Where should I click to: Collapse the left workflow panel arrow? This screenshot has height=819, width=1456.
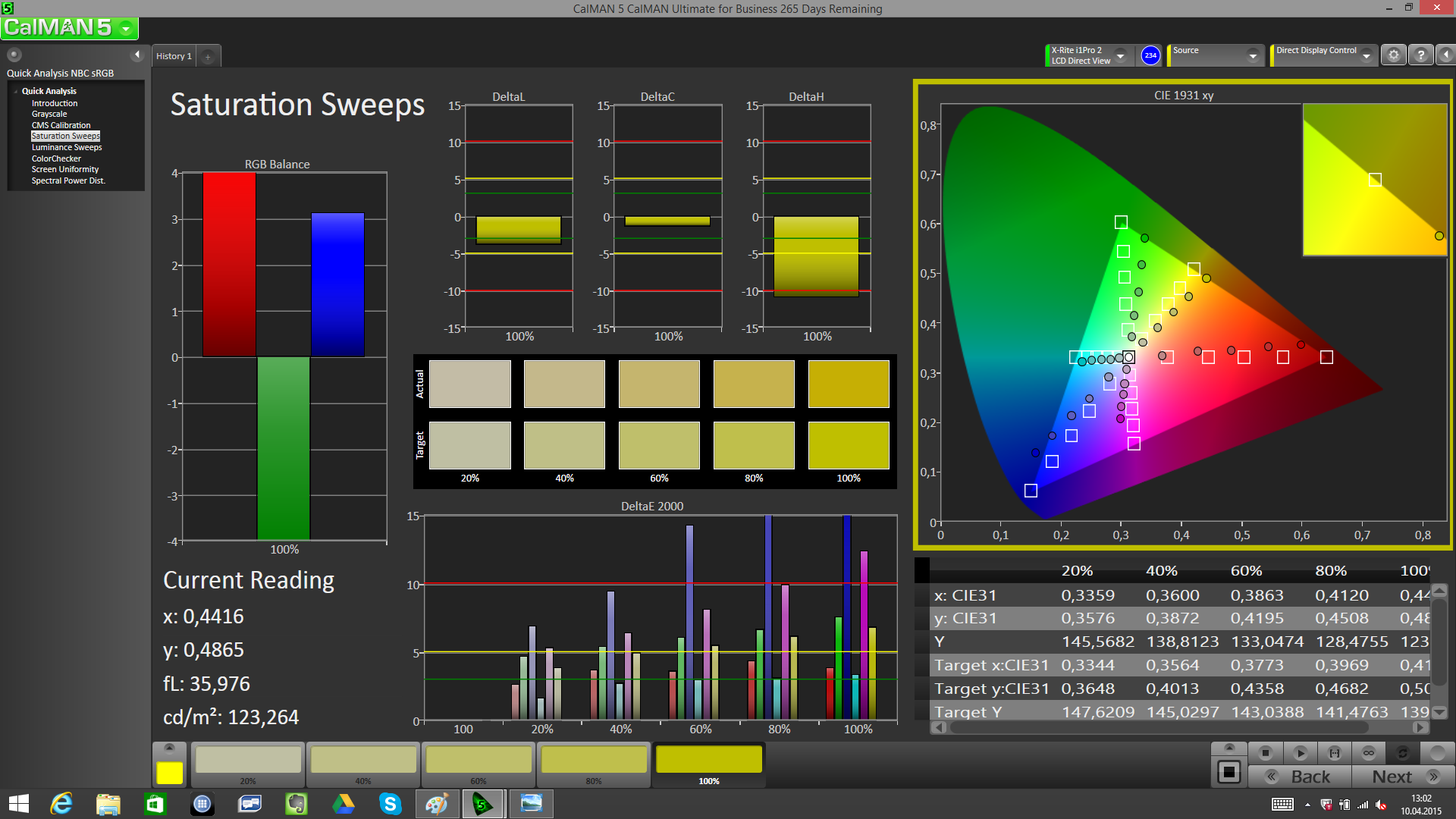tap(137, 55)
